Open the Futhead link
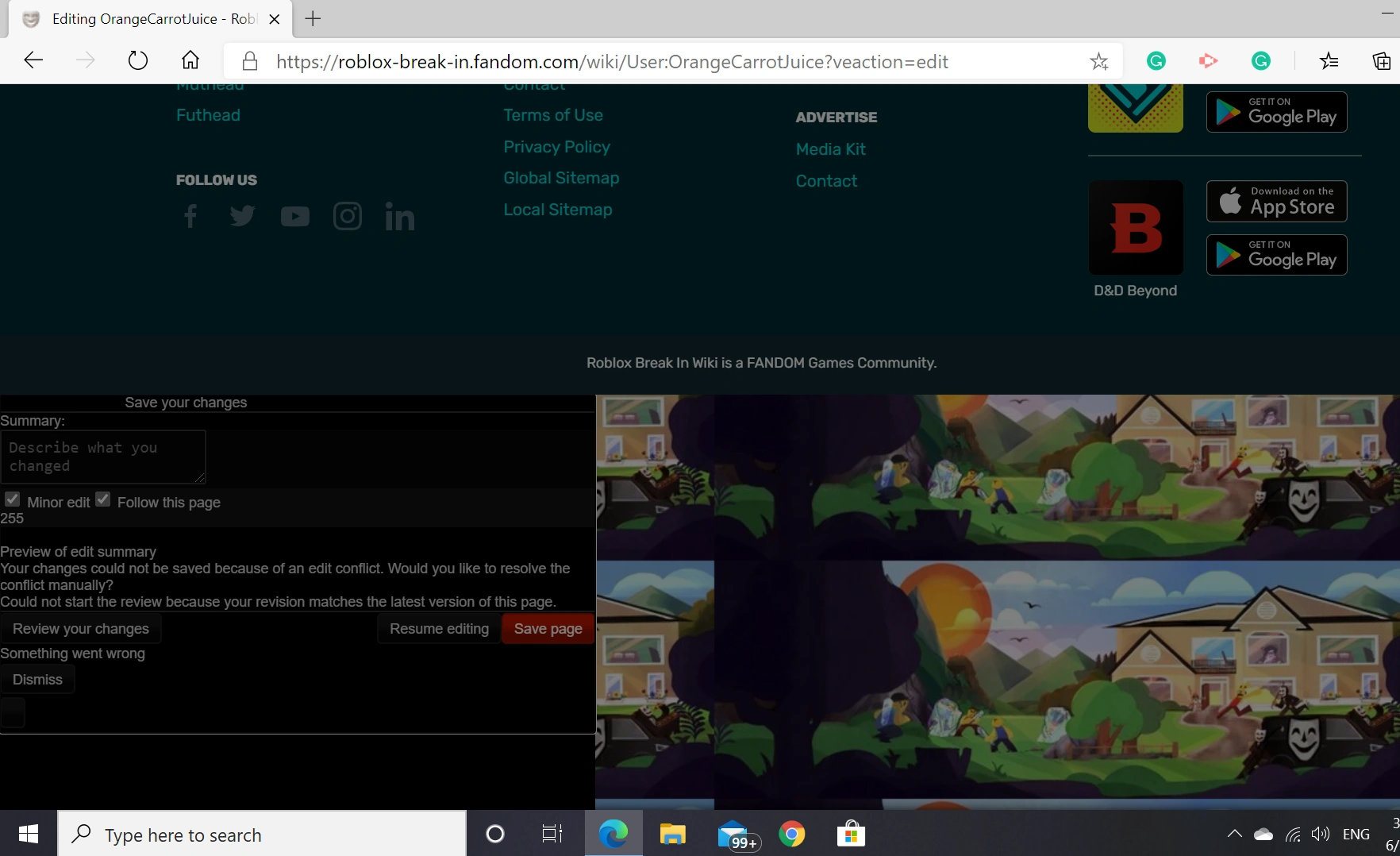The height and width of the screenshot is (856, 1400). [208, 115]
